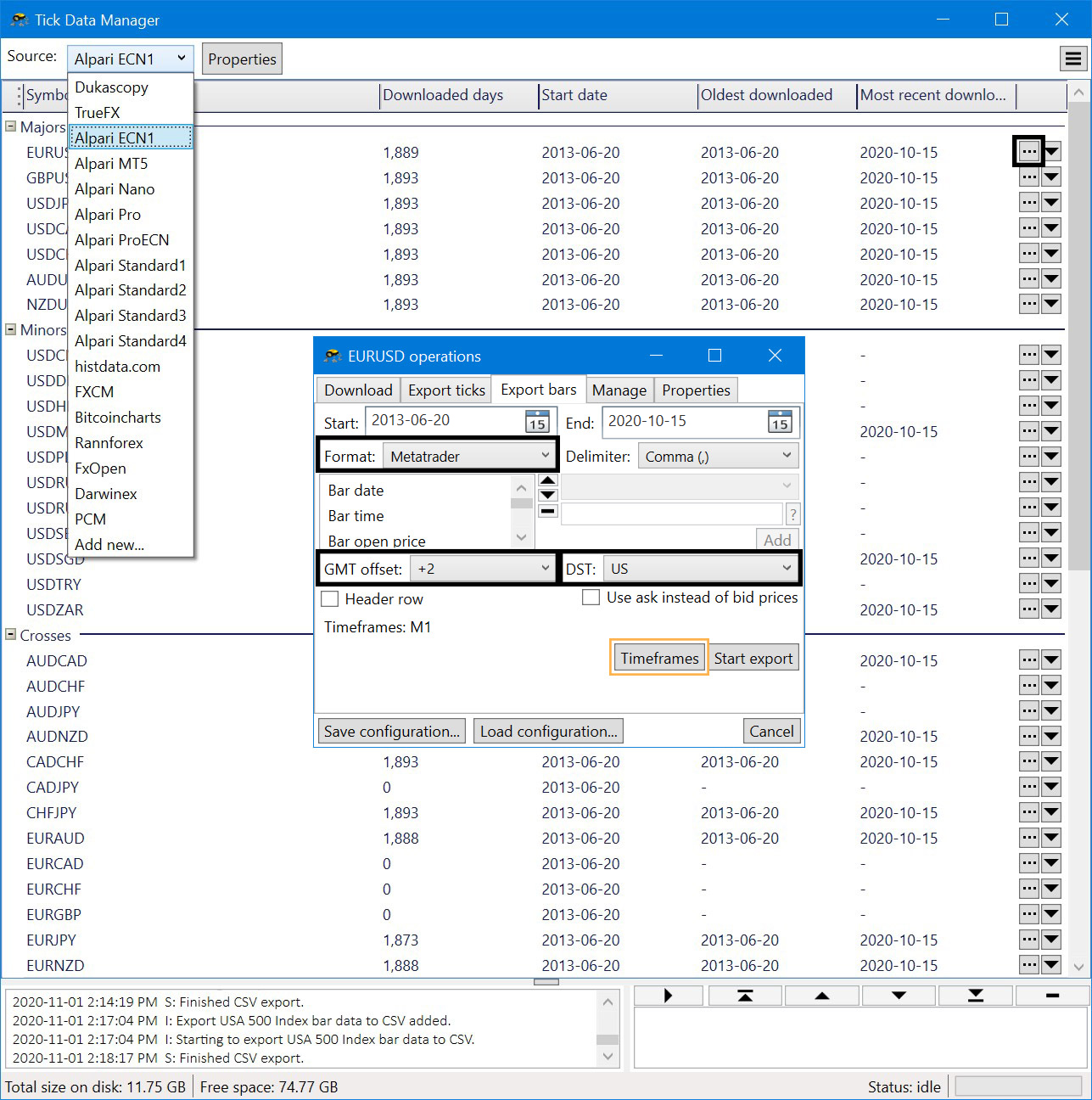Open the Source dropdown showing Alpari ECN1

click(131, 59)
